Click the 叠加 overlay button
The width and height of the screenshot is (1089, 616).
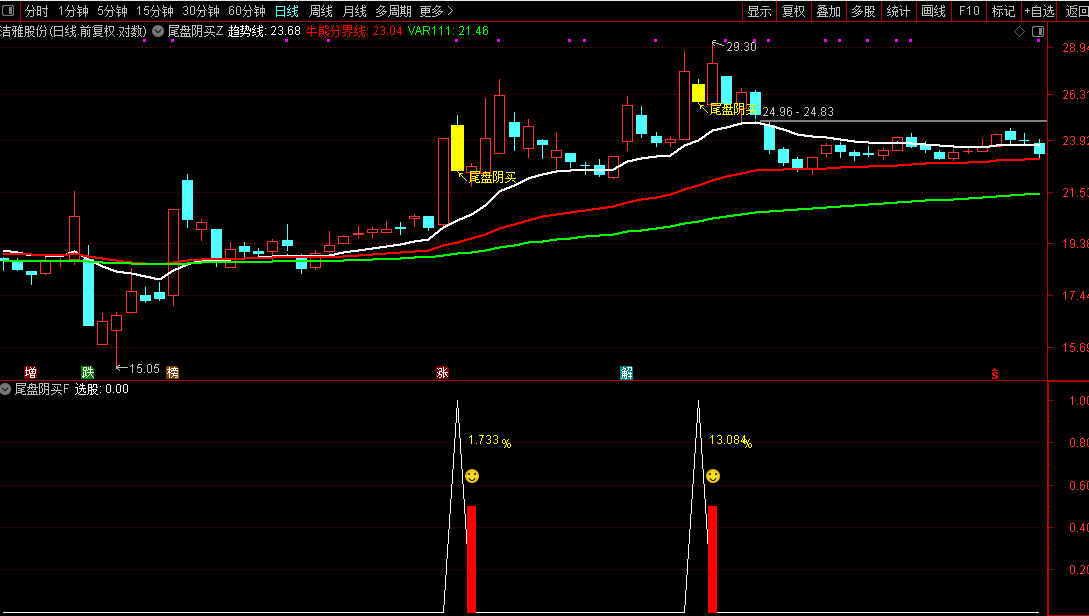[829, 11]
